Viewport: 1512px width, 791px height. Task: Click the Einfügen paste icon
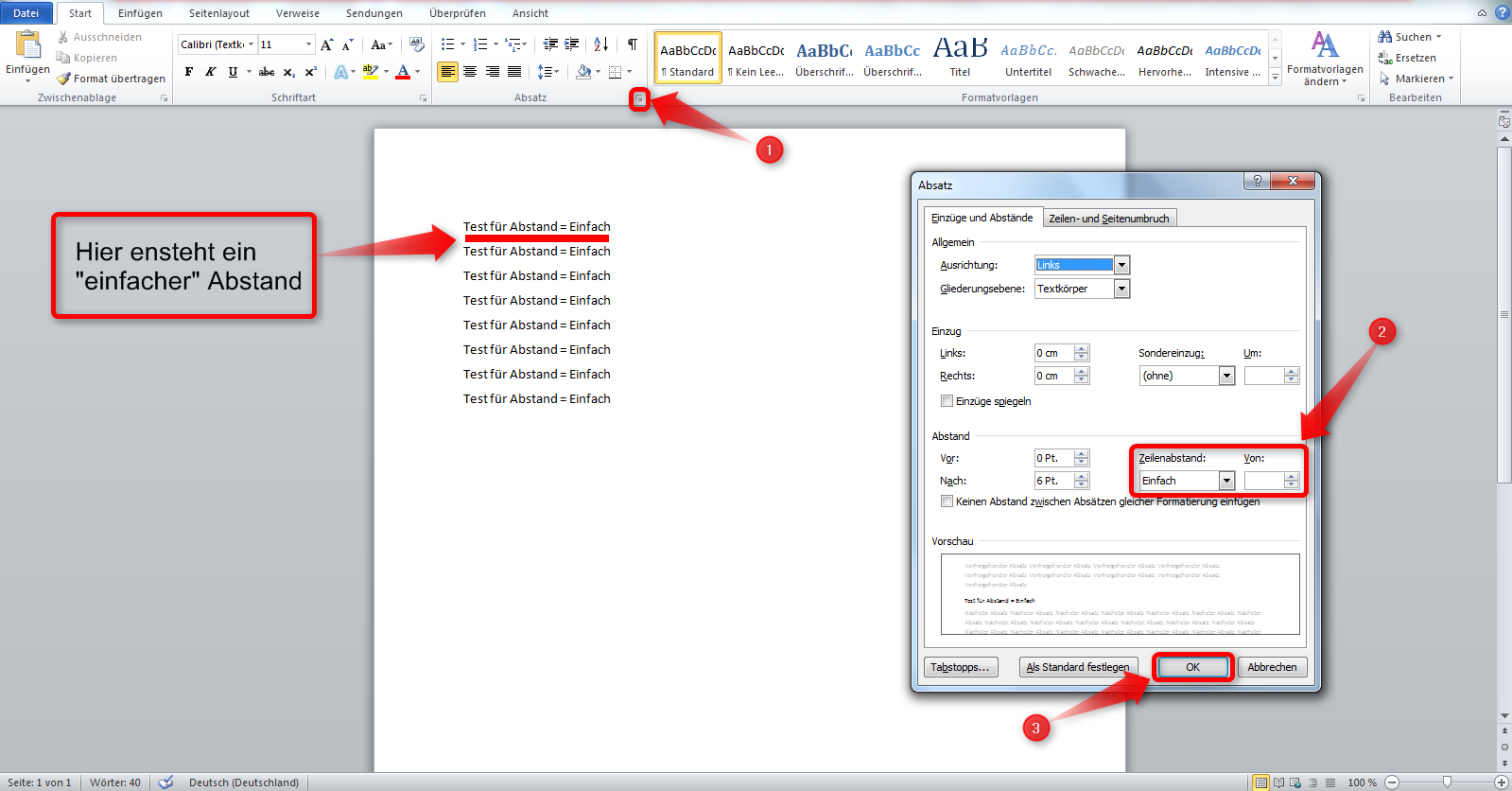pos(28,44)
